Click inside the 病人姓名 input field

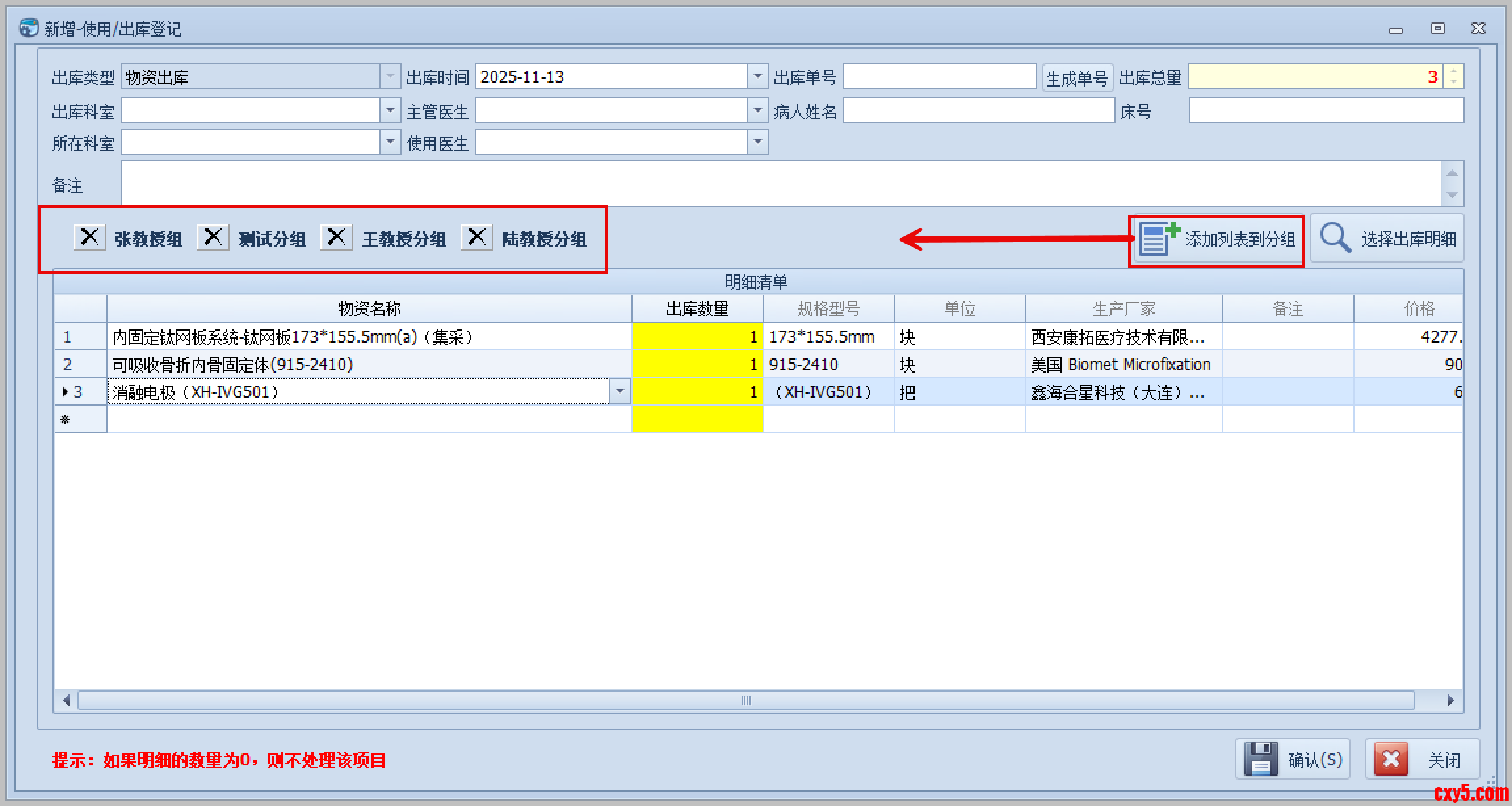click(978, 111)
